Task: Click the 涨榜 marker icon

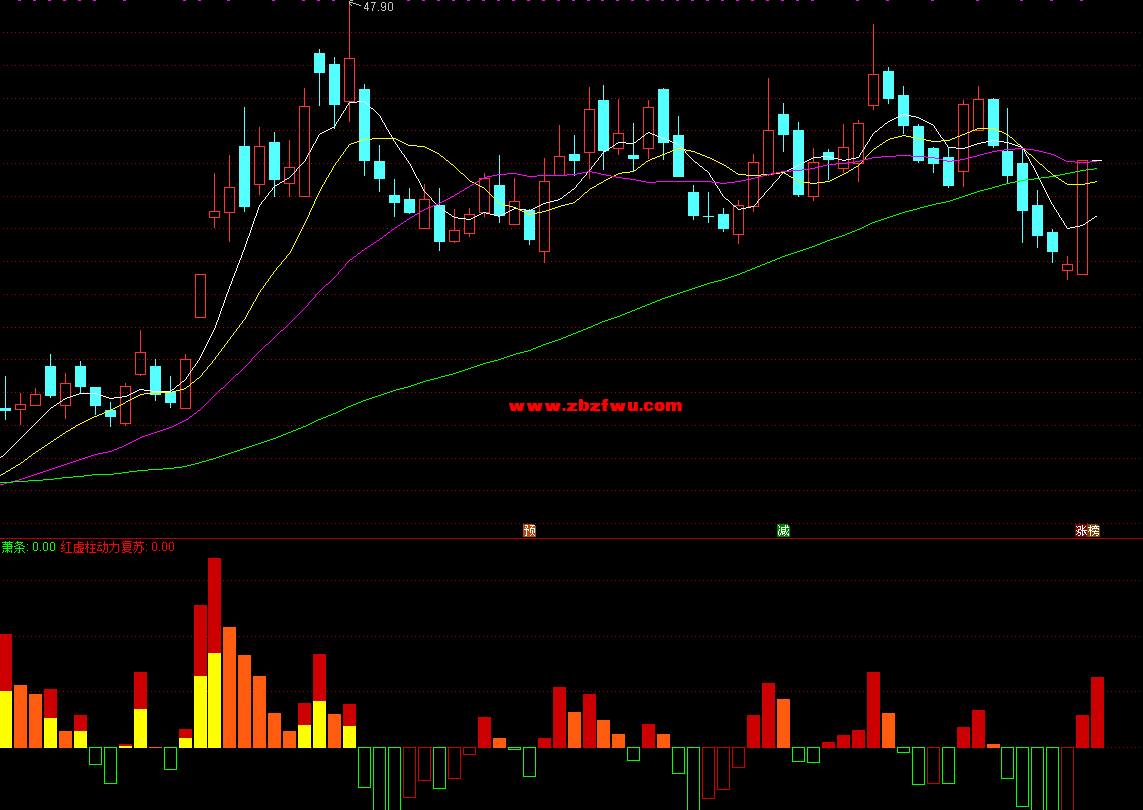Action: [1087, 530]
